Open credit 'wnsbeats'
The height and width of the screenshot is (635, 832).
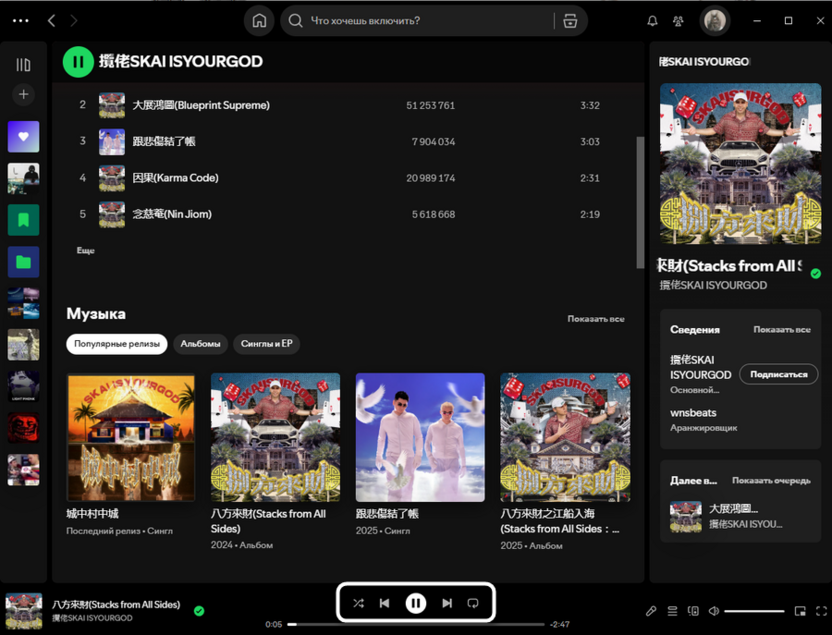(x=693, y=412)
